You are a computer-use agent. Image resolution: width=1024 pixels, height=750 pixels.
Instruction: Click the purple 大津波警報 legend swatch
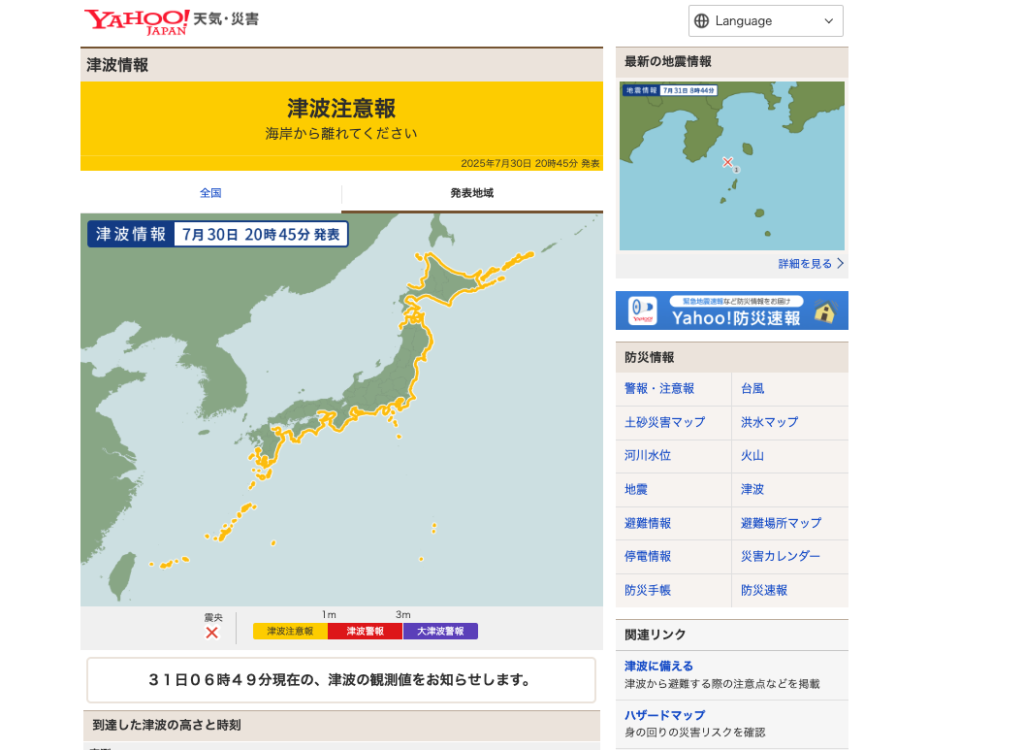pos(440,631)
